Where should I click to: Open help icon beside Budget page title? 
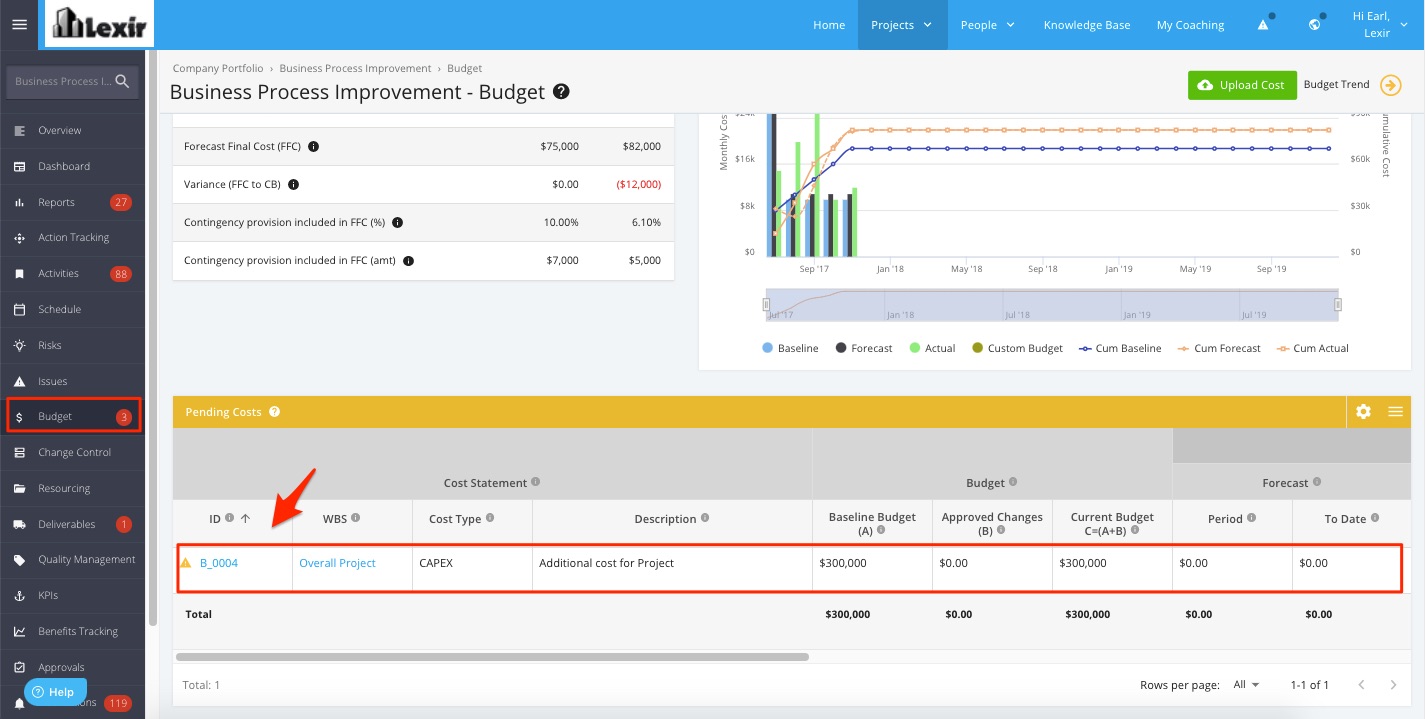point(562,92)
